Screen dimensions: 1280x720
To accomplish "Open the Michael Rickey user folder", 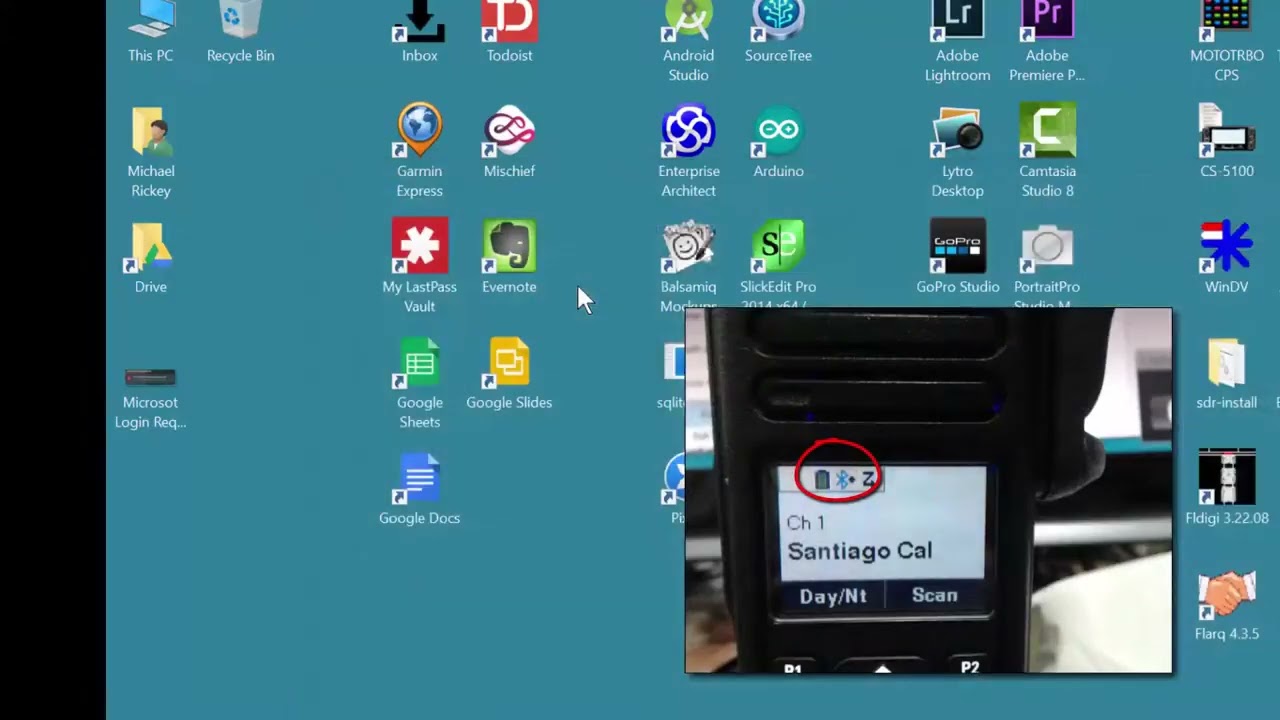I will pyautogui.click(x=151, y=152).
